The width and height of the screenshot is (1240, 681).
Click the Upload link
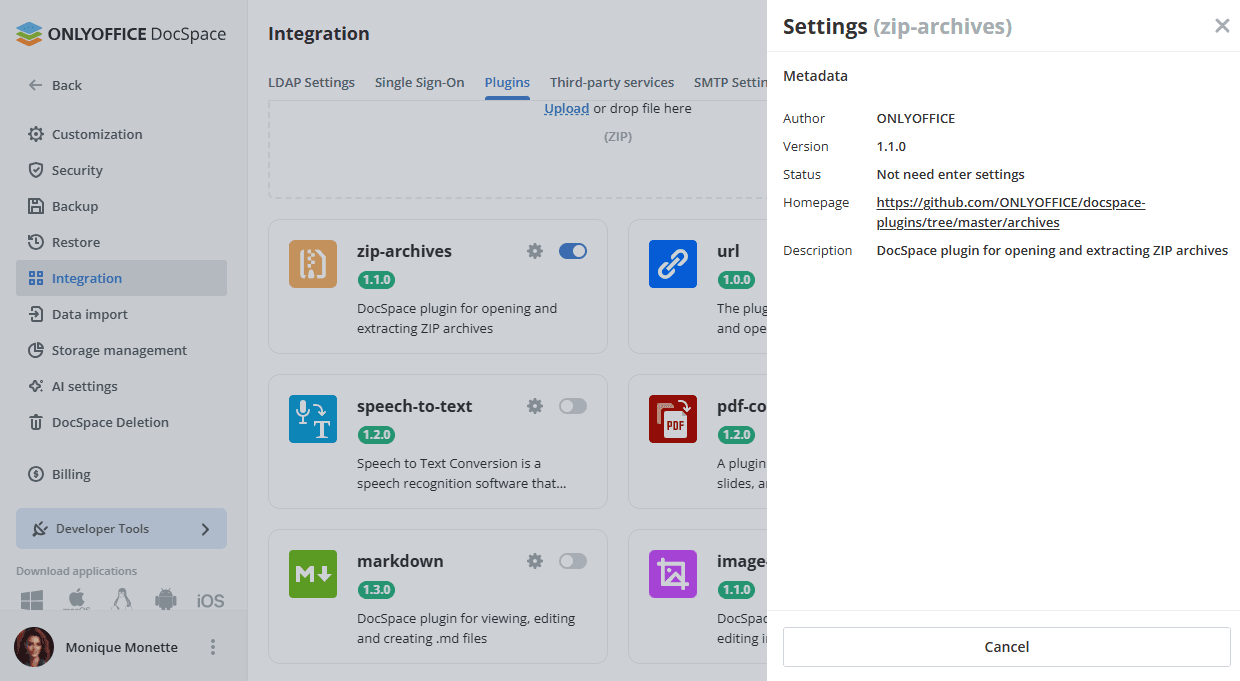coord(566,108)
